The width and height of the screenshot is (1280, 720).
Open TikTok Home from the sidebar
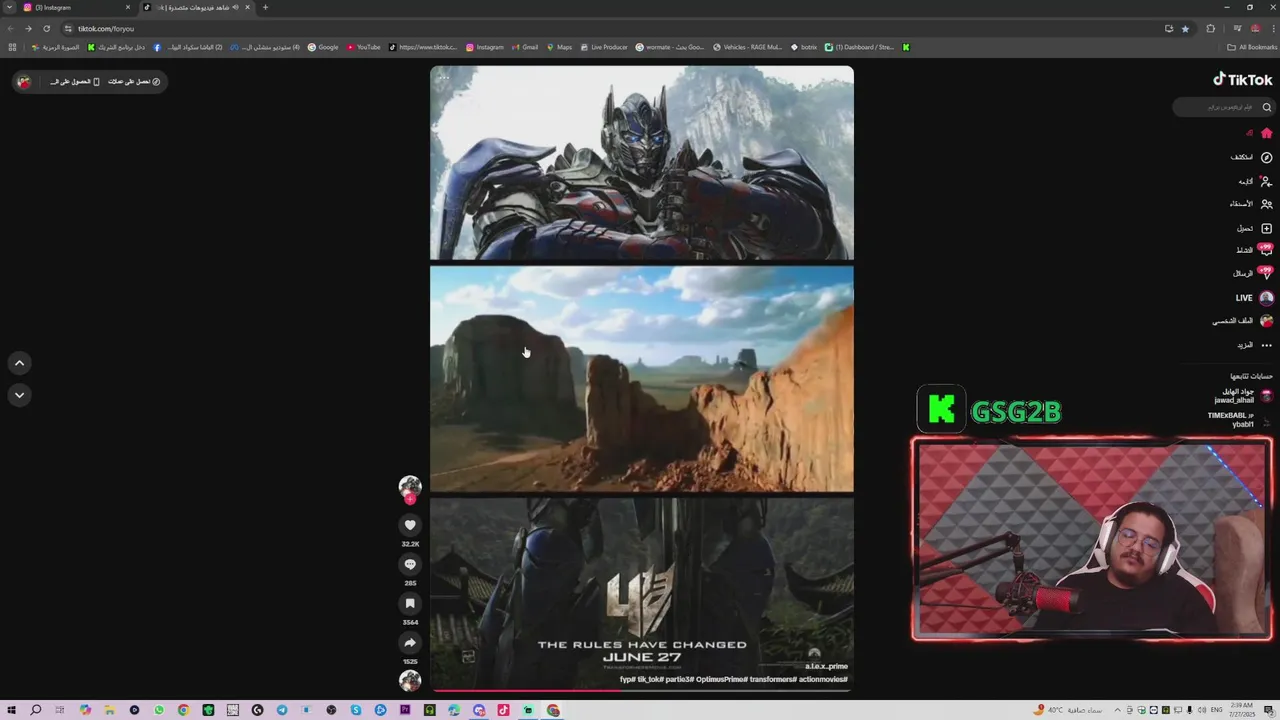(x=1266, y=133)
